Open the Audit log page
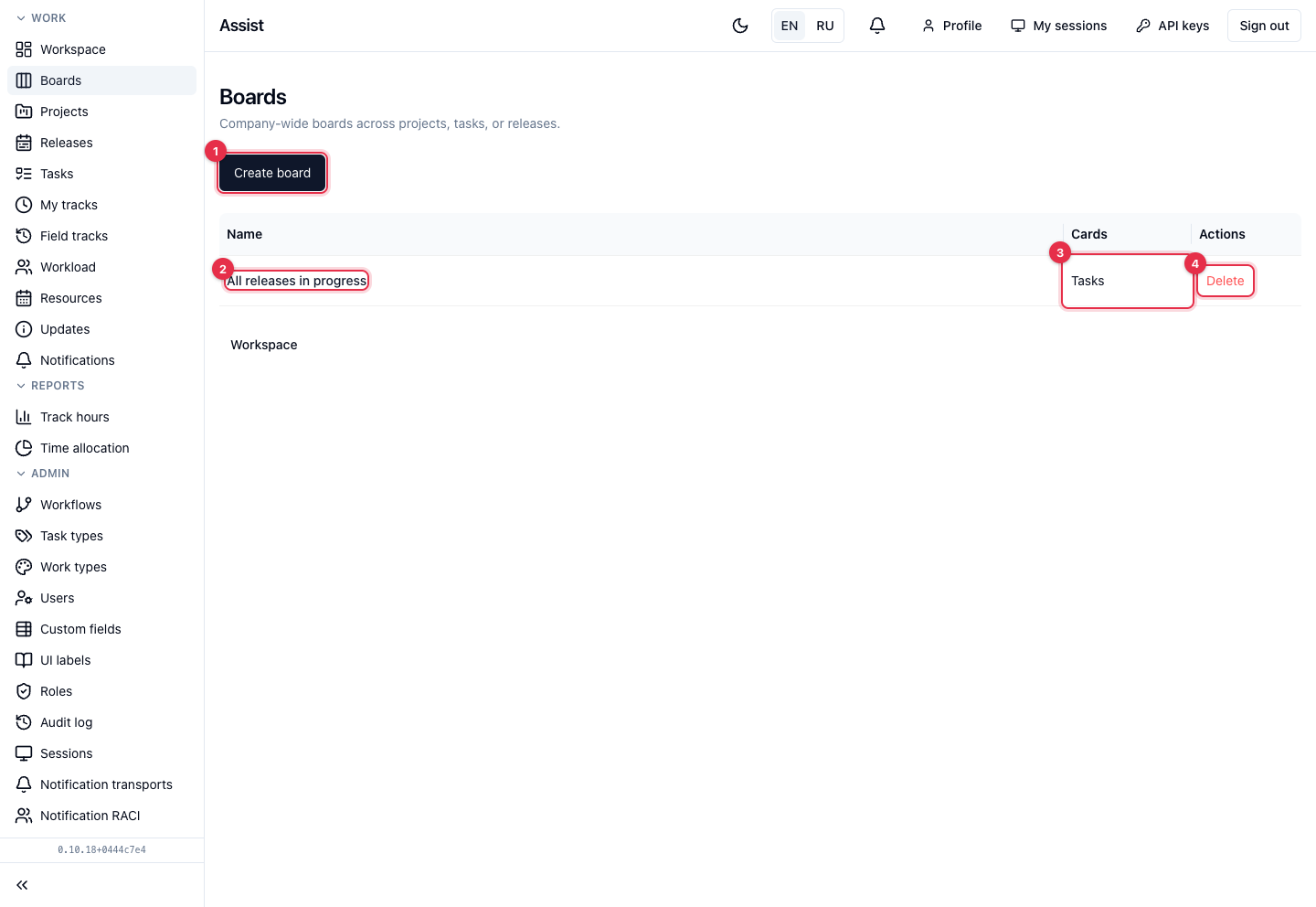This screenshot has height=907, width=1316. 101,722
